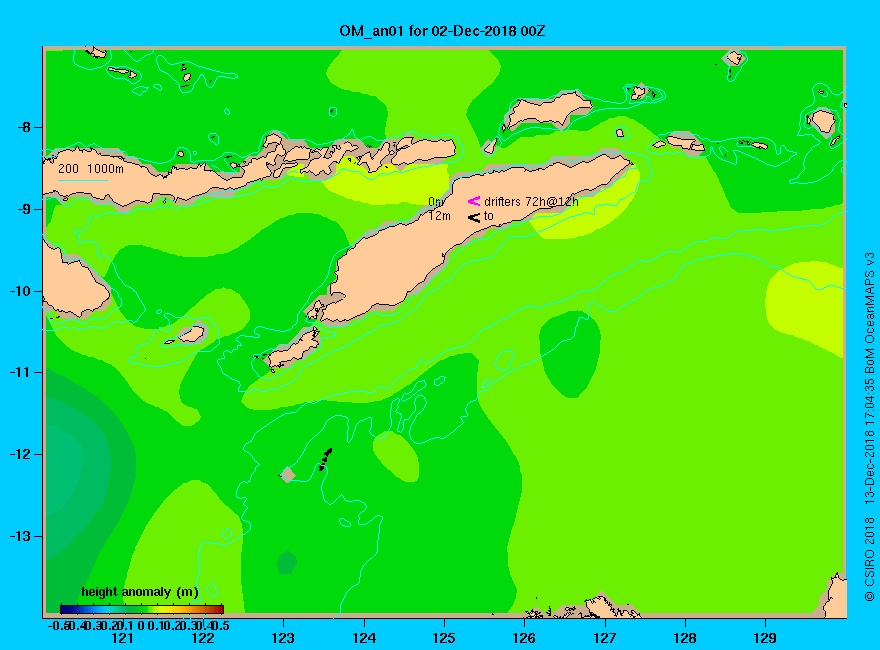The width and height of the screenshot is (880, 650).
Task: Click the '200 1000m' contour label
Action: click(x=91, y=168)
